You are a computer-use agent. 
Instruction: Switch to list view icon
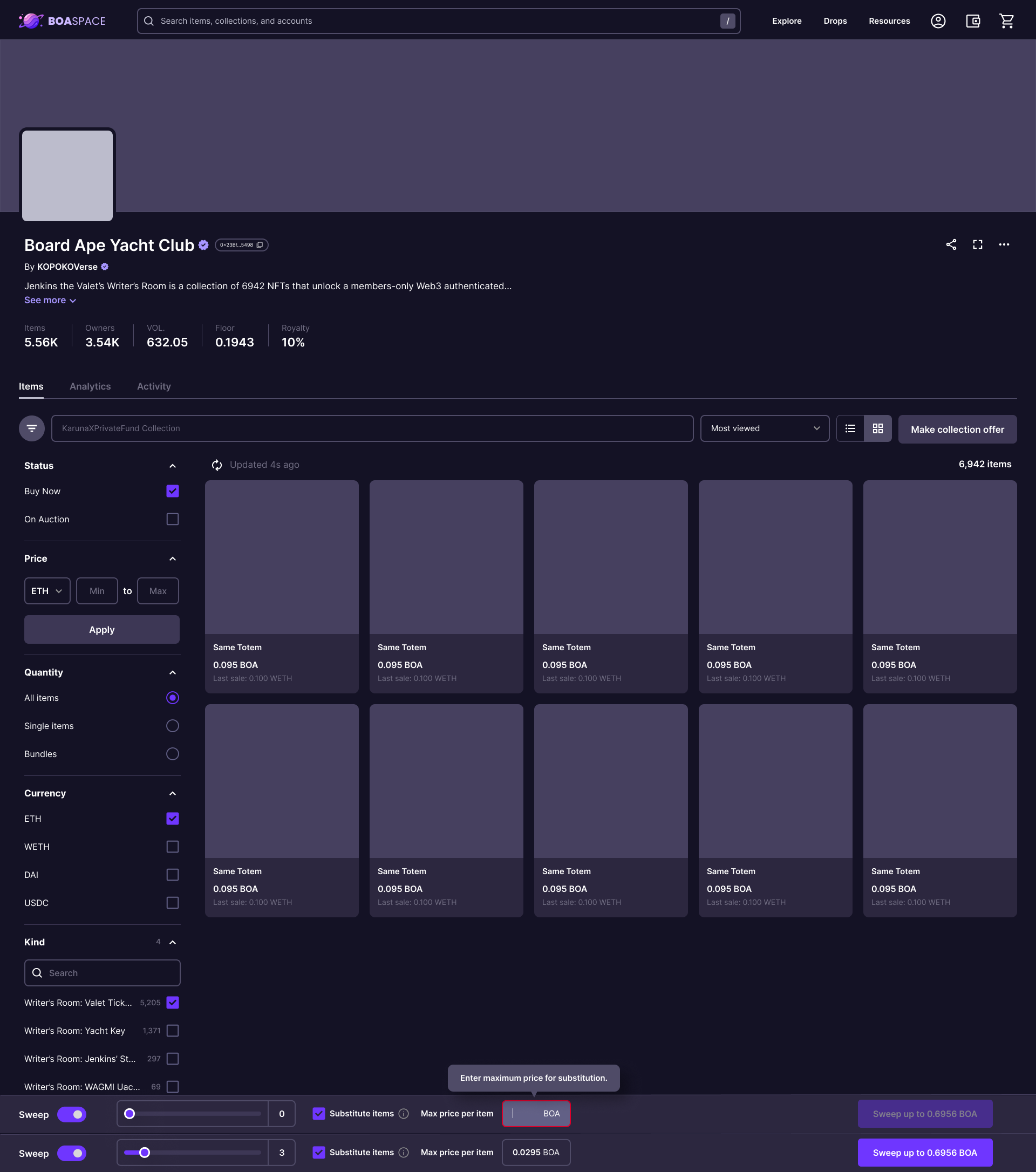coord(850,428)
